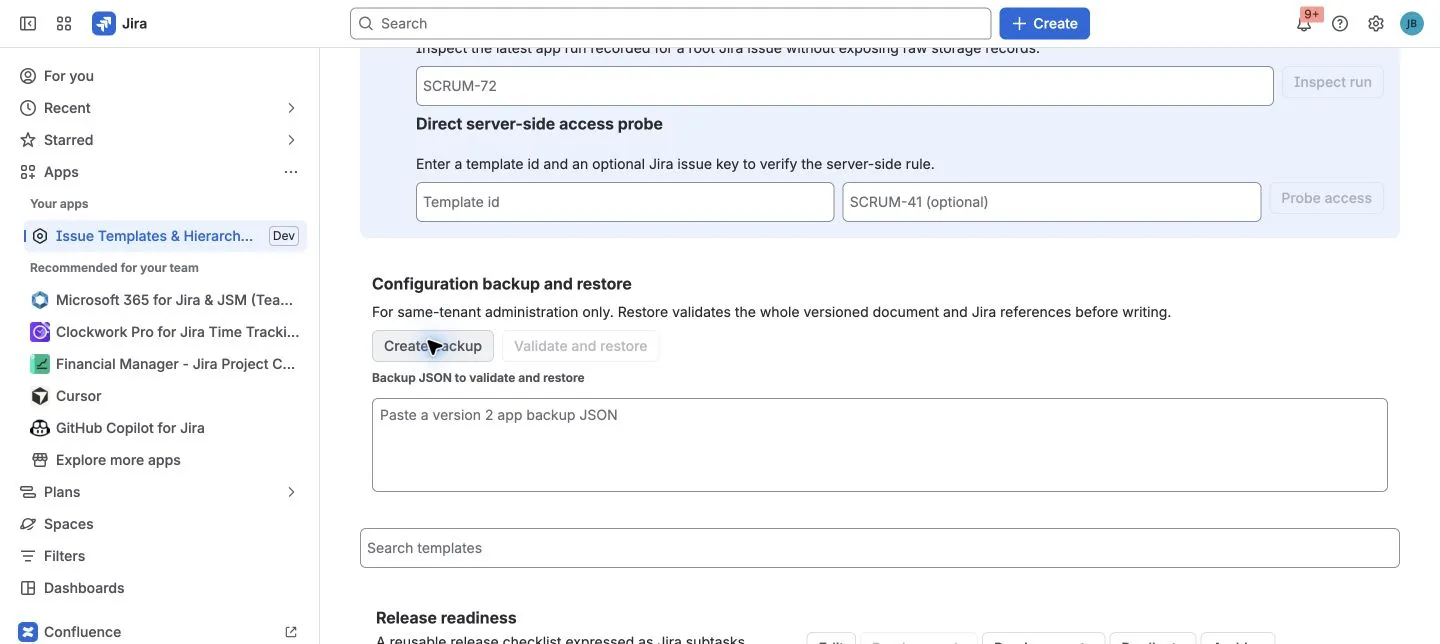
Task: Click the Your apps label
Action: pos(59,204)
